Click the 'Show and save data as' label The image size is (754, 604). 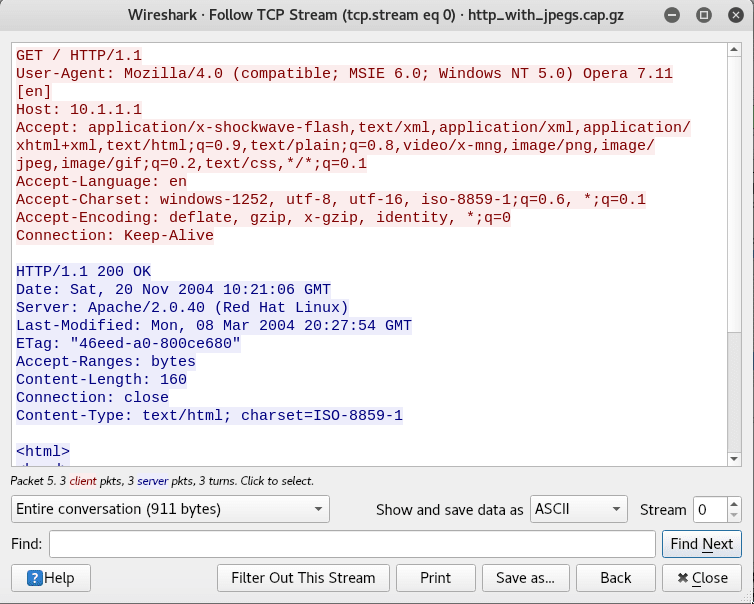(x=450, y=509)
